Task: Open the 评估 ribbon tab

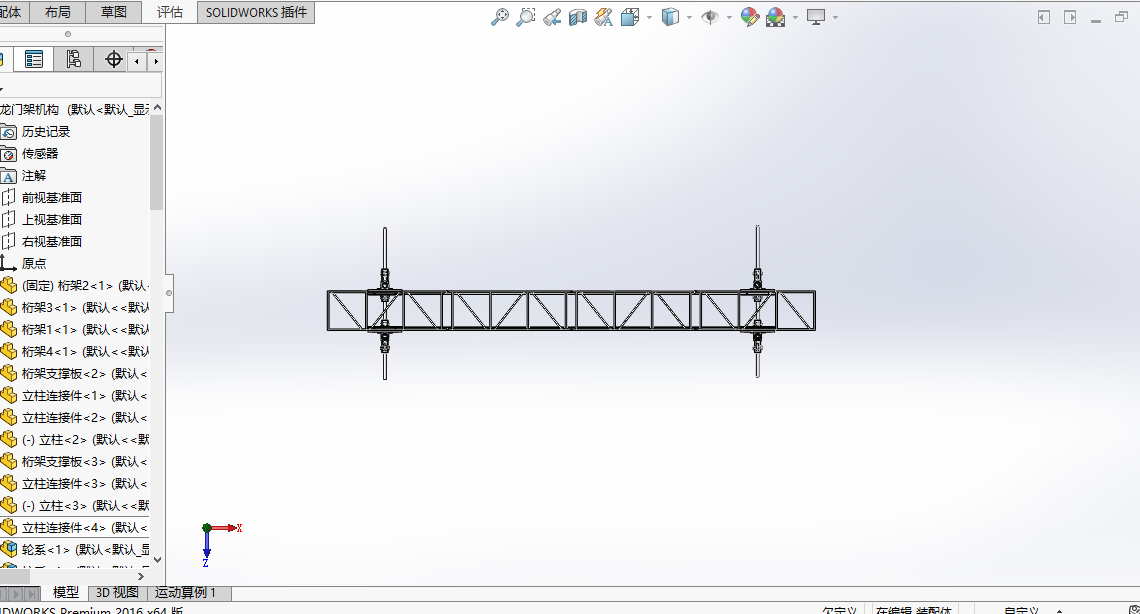Action: coord(169,12)
